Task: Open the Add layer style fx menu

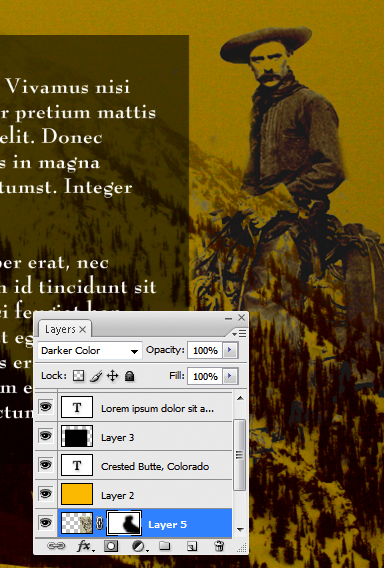Action: (84, 546)
